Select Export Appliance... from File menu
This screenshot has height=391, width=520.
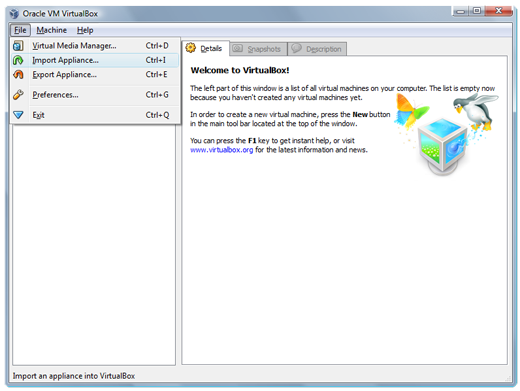(x=95, y=74)
